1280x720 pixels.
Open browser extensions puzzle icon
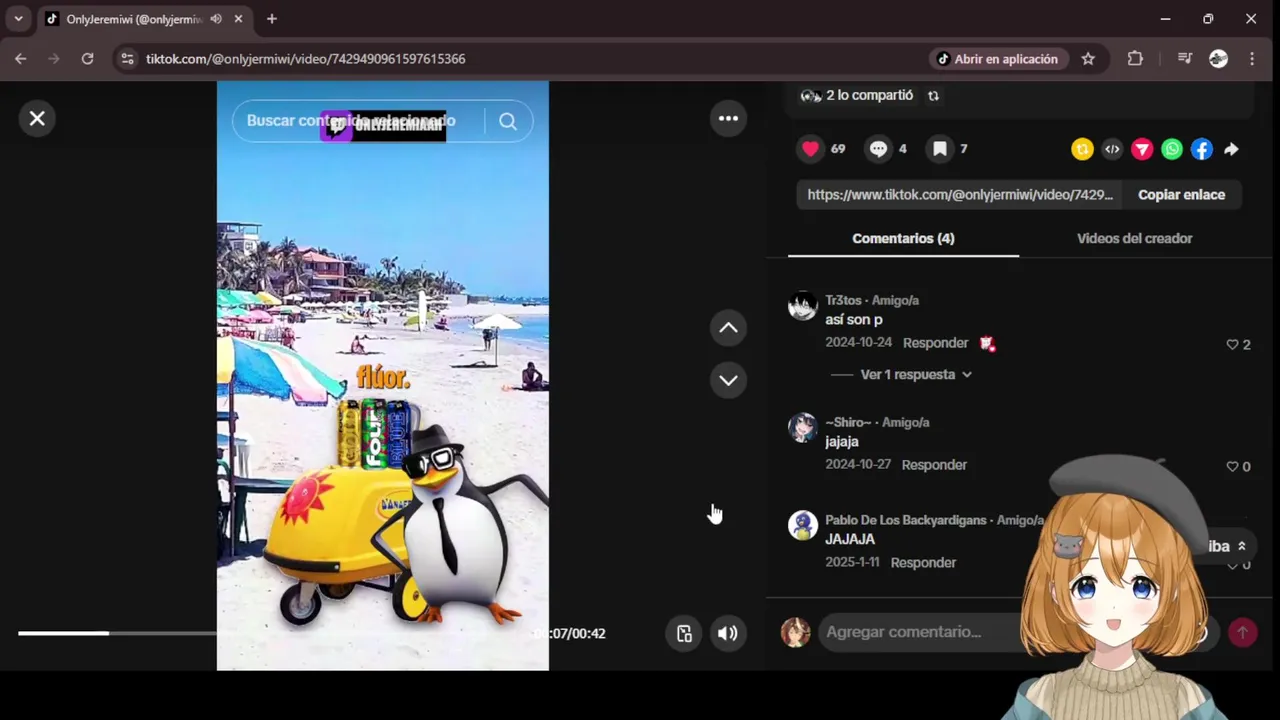pyautogui.click(x=1135, y=59)
